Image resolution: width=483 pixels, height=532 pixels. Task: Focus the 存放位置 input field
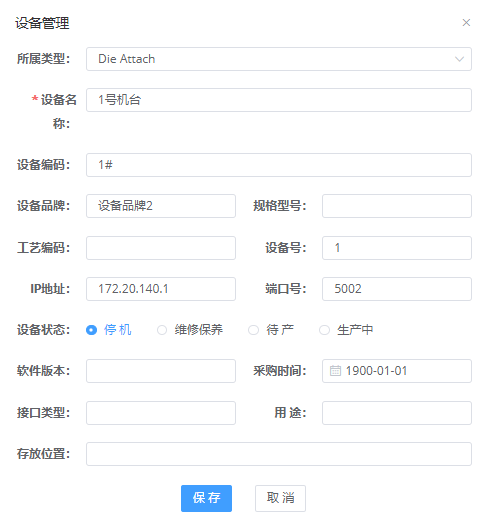click(279, 454)
